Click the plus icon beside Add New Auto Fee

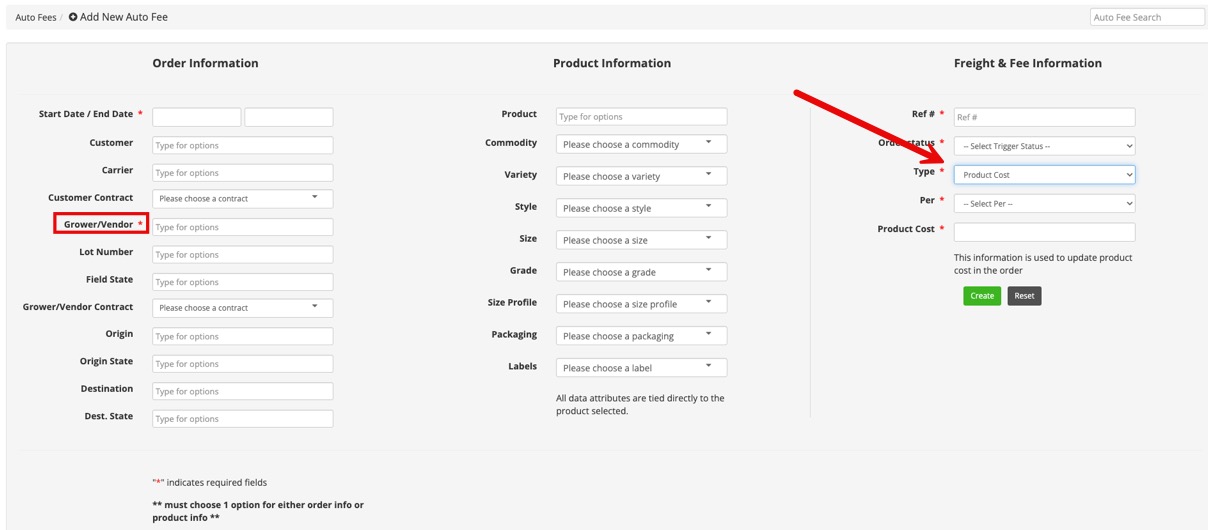[x=73, y=17]
